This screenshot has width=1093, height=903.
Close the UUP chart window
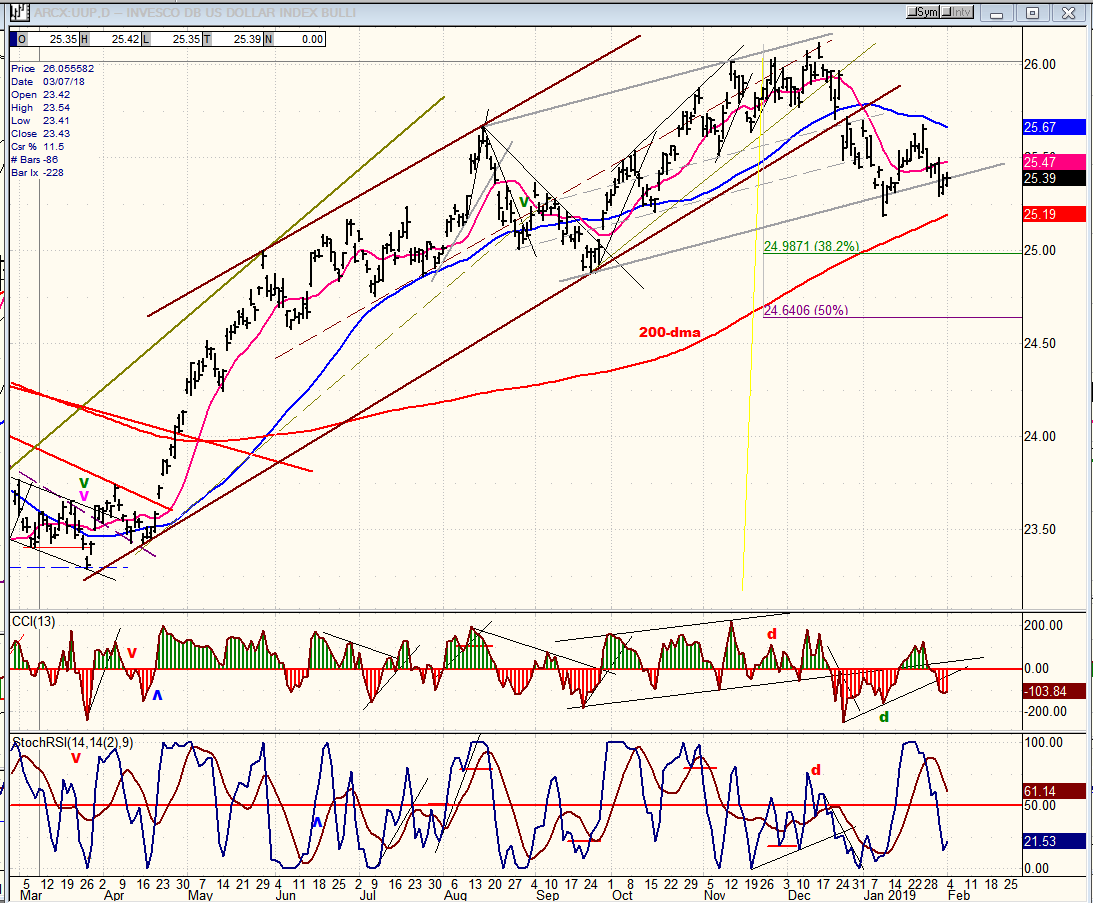click(x=1068, y=13)
